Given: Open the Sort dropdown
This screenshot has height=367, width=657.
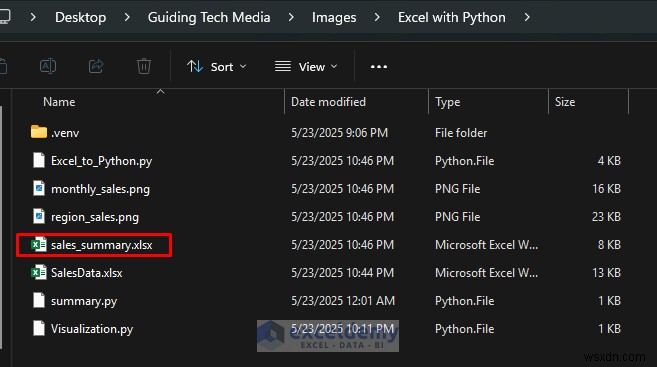Looking at the screenshot, I should [217, 67].
